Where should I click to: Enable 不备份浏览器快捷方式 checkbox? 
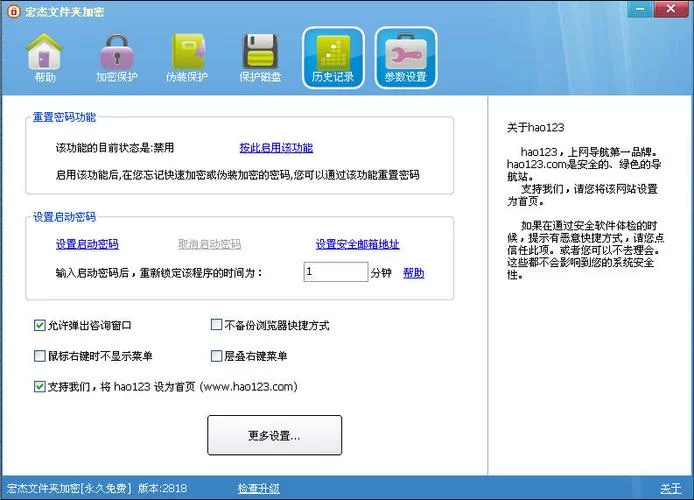216,325
